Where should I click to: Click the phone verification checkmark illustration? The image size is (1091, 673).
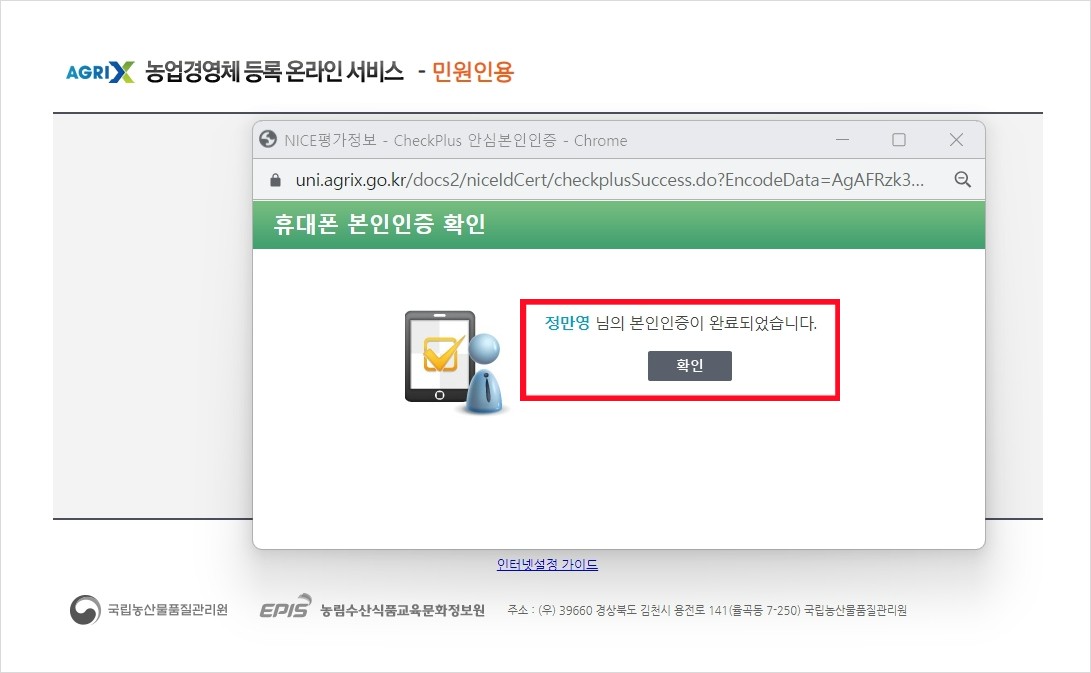pyautogui.click(x=454, y=361)
